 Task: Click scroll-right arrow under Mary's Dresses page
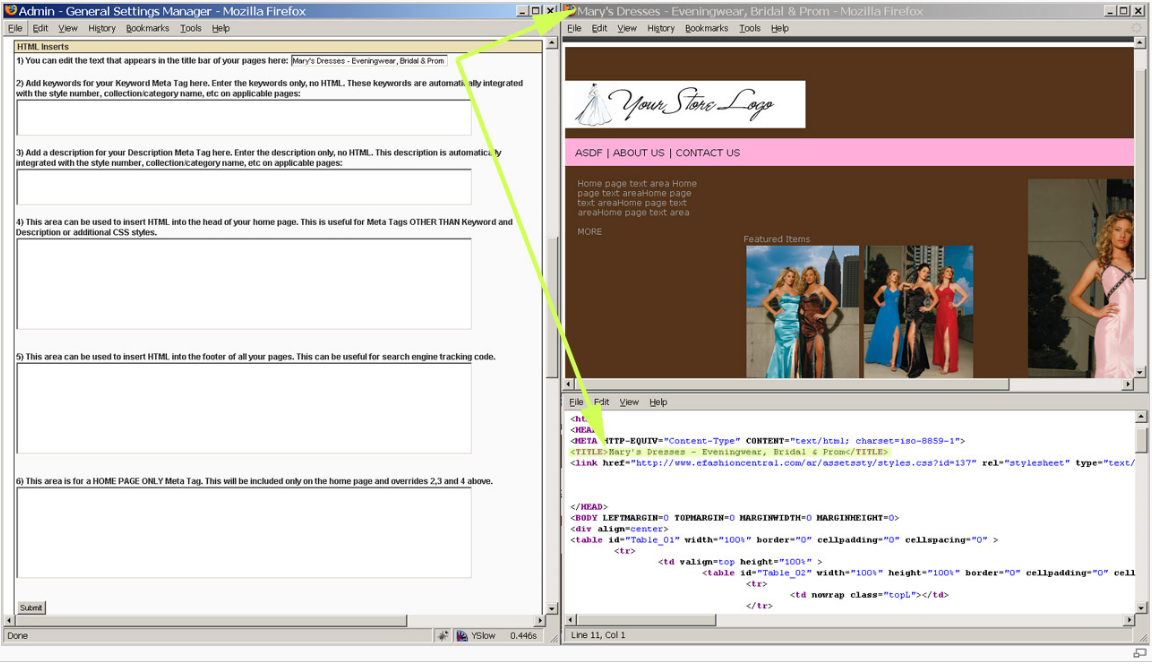[1128, 384]
